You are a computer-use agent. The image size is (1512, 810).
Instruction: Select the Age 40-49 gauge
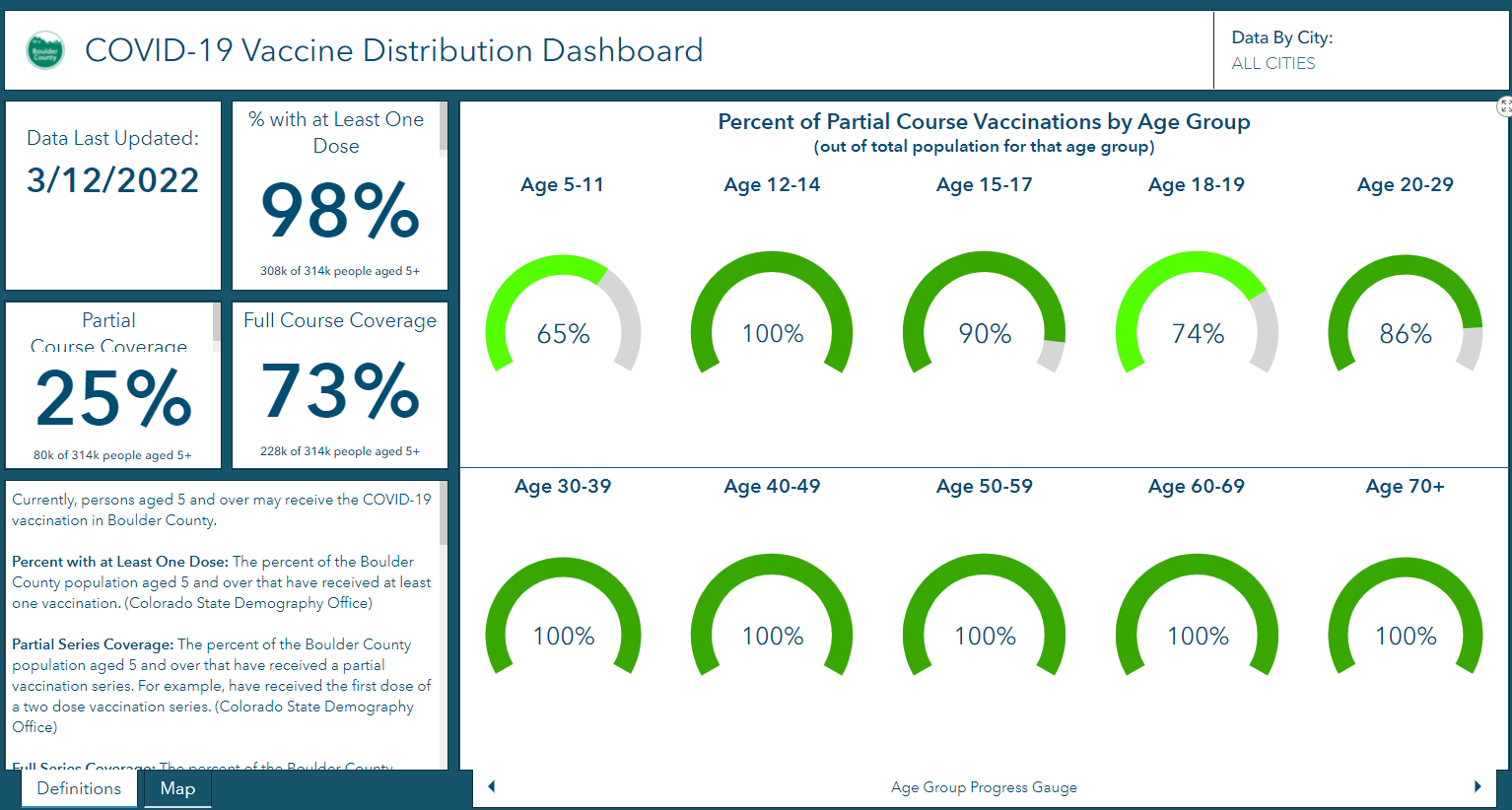click(772, 616)
